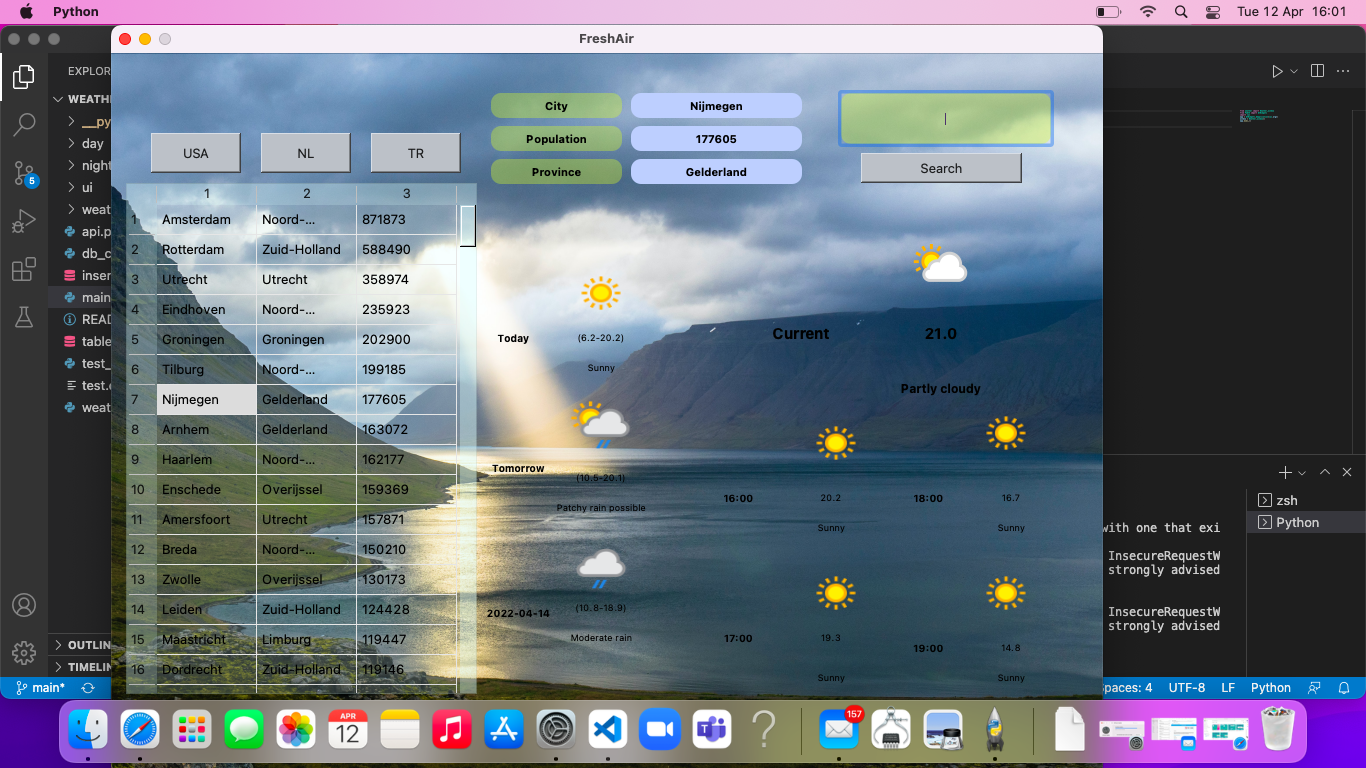Open the Run and Debug view
The width and height of the screenshot is (1366, 768).
[x=24, y=221]
